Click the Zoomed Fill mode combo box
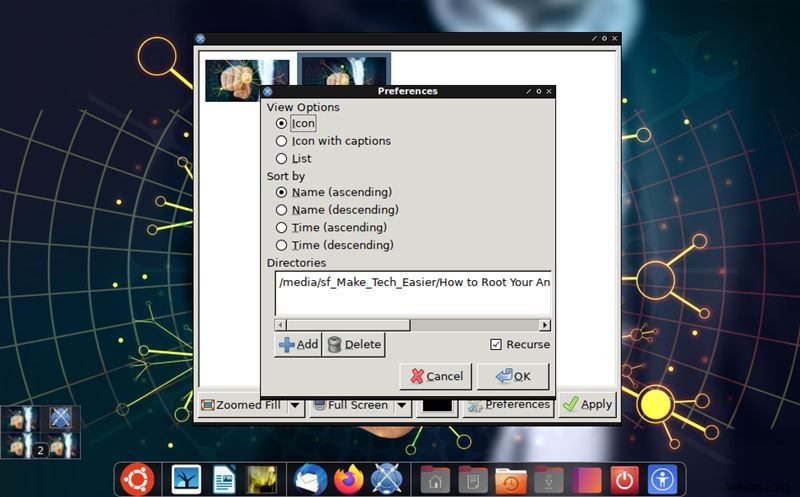 (252, 406)
